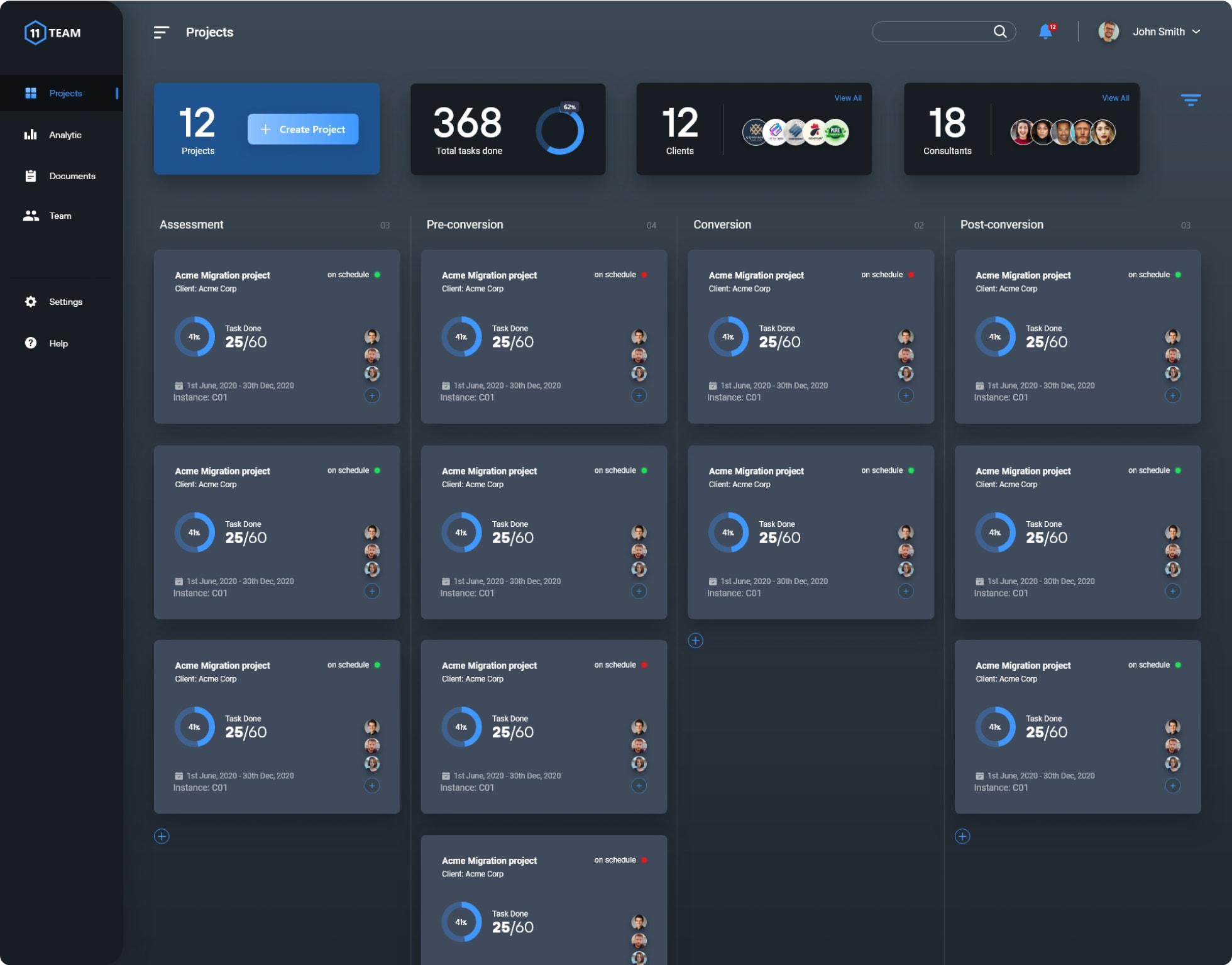The height and width of the screenshot is (965, 1232).
Task: Open the filter icon at top right
Action: [x=1190, y=99]
